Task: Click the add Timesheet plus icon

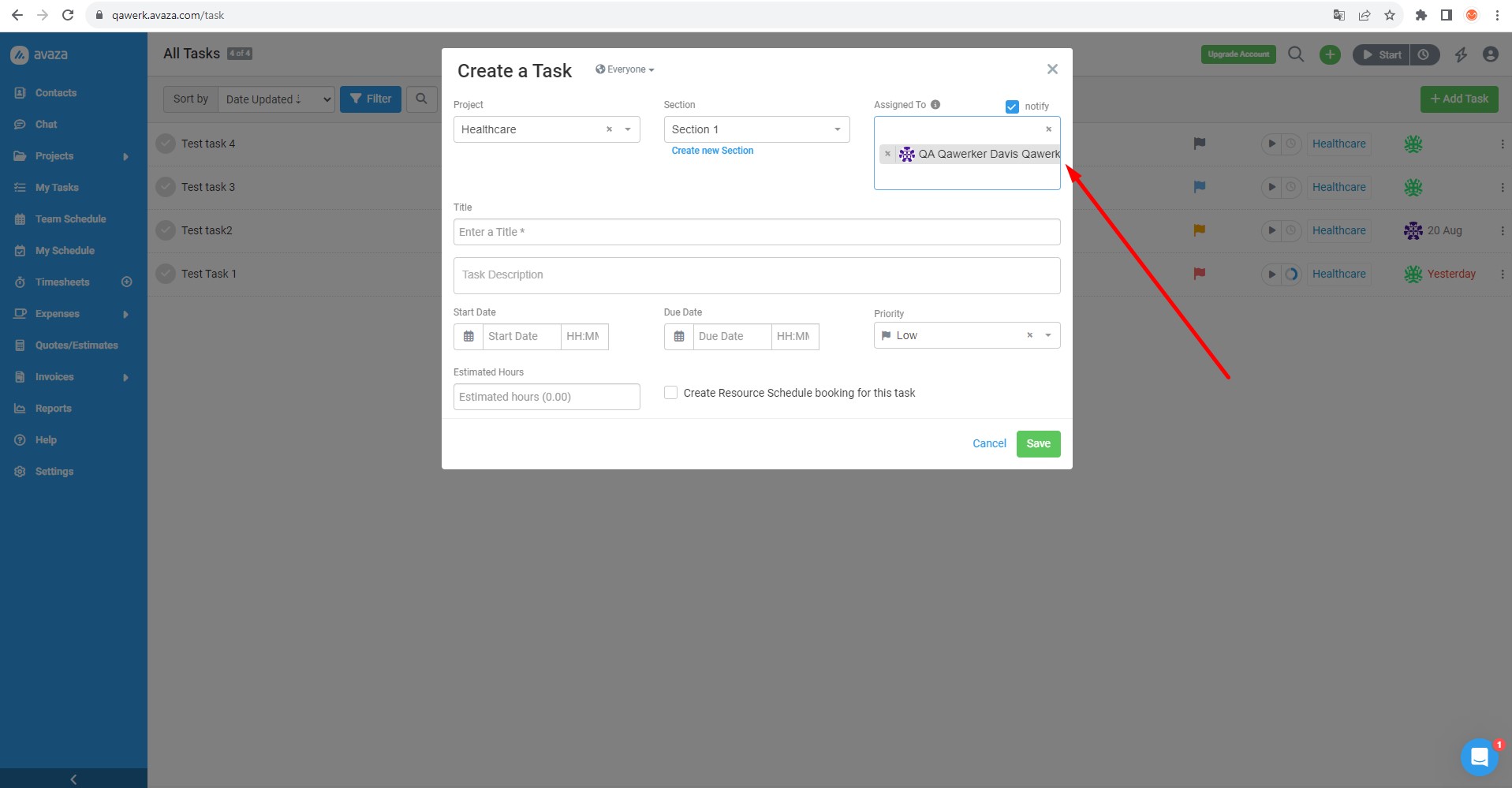Action: pyautogui.click(x=126, y=282)
